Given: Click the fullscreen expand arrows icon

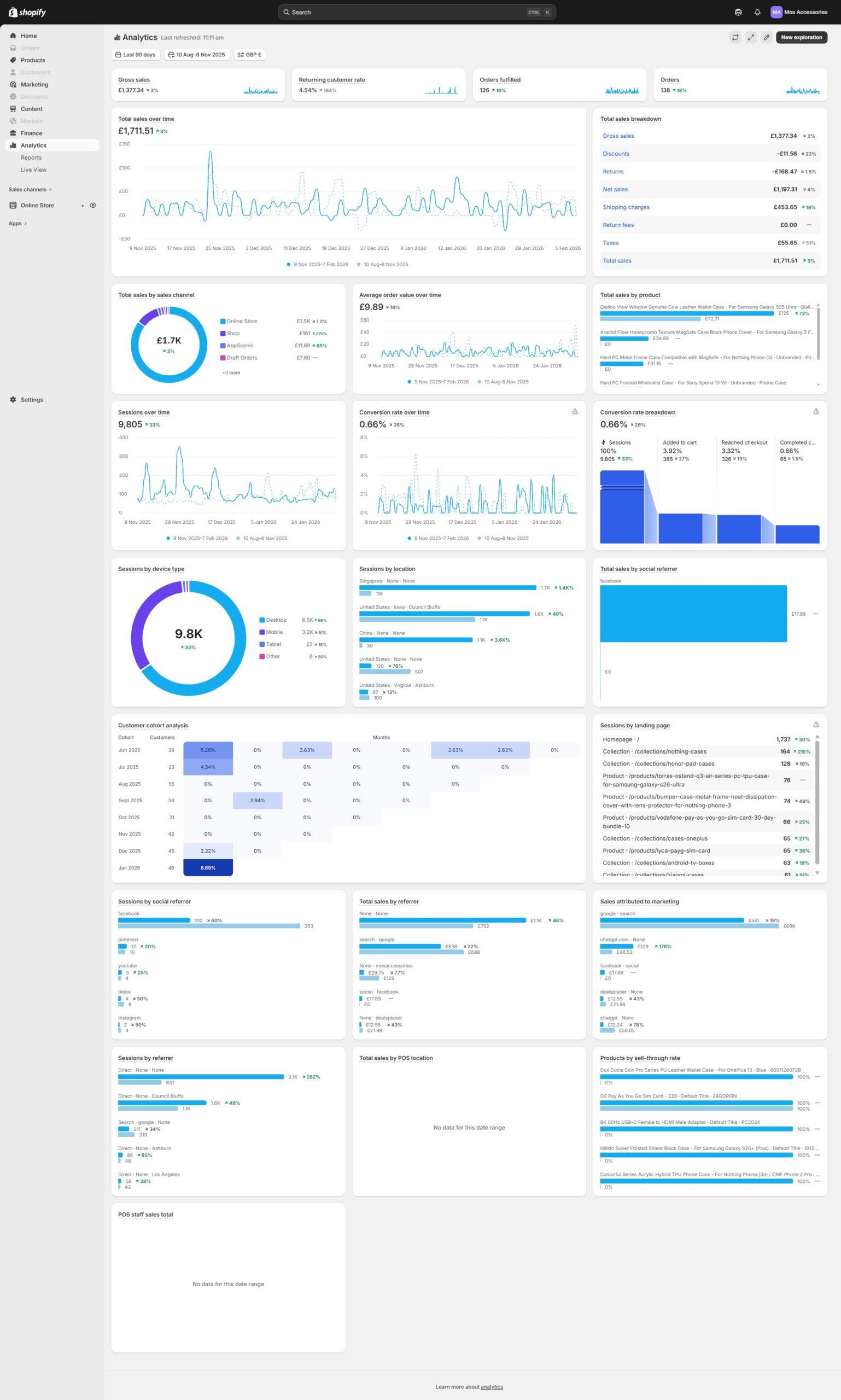Looking at the screenshot, I should pos(750,37).
